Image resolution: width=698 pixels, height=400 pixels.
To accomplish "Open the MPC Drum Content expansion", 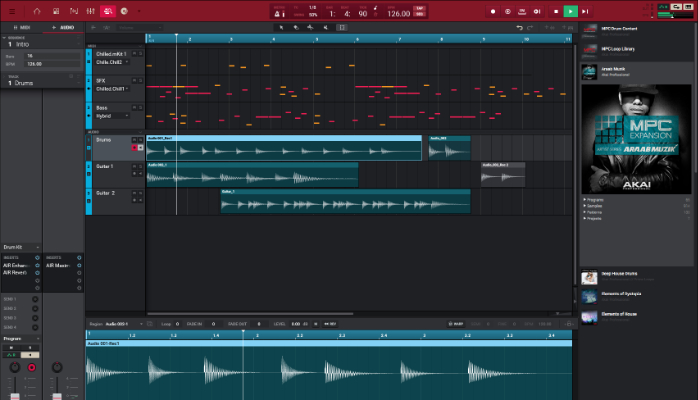I will tap(637, 31).
